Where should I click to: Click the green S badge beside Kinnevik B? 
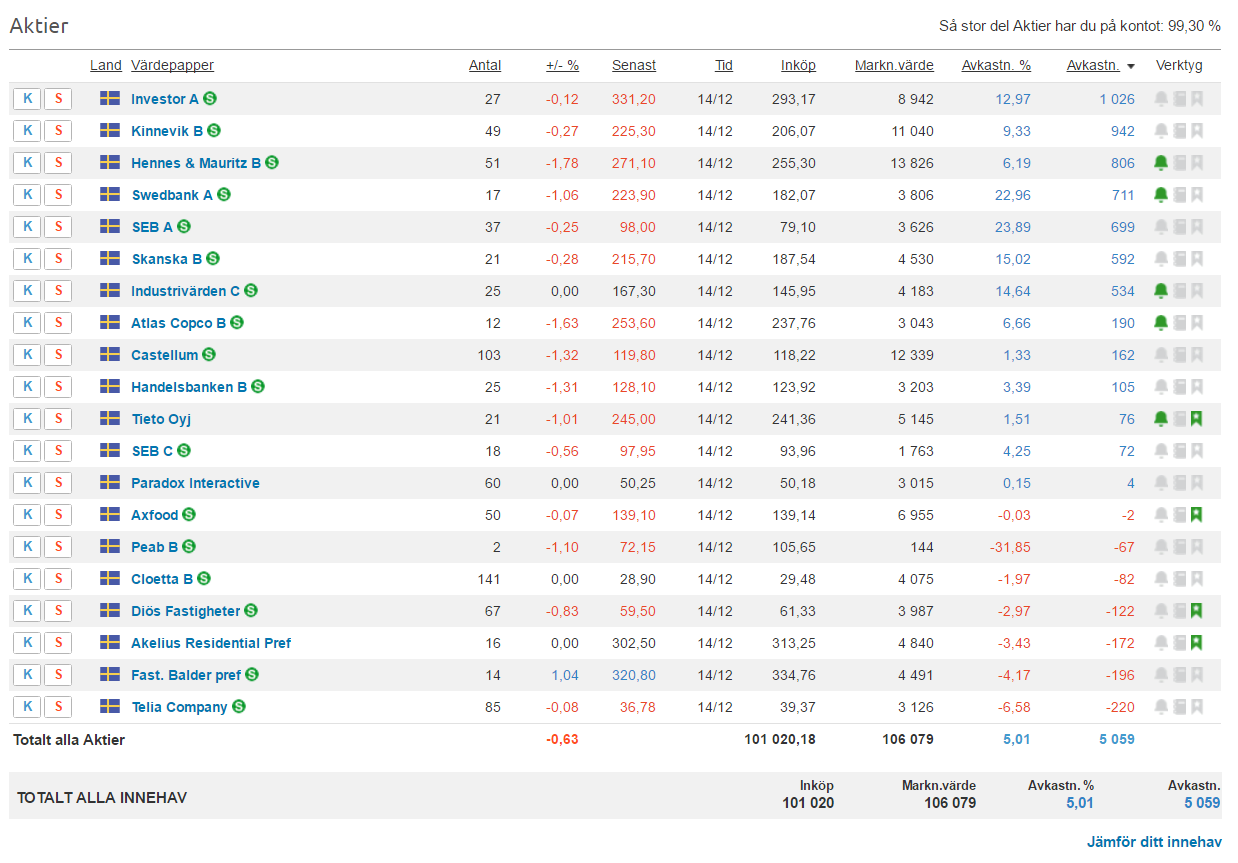pos(214,131)
